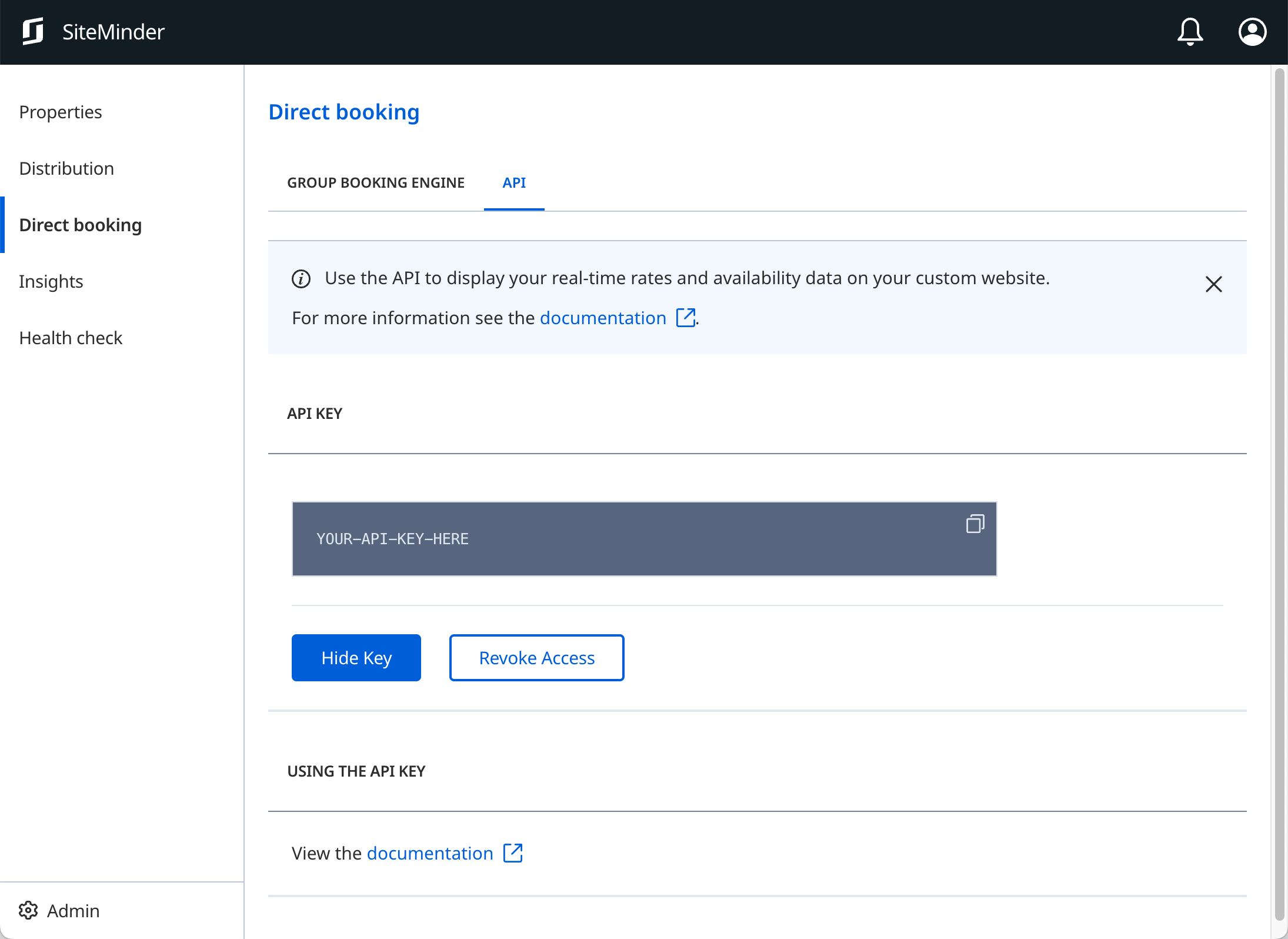Click the Admin gear icon
This screenshot has height=939, width=1288.
pos(28,910)
